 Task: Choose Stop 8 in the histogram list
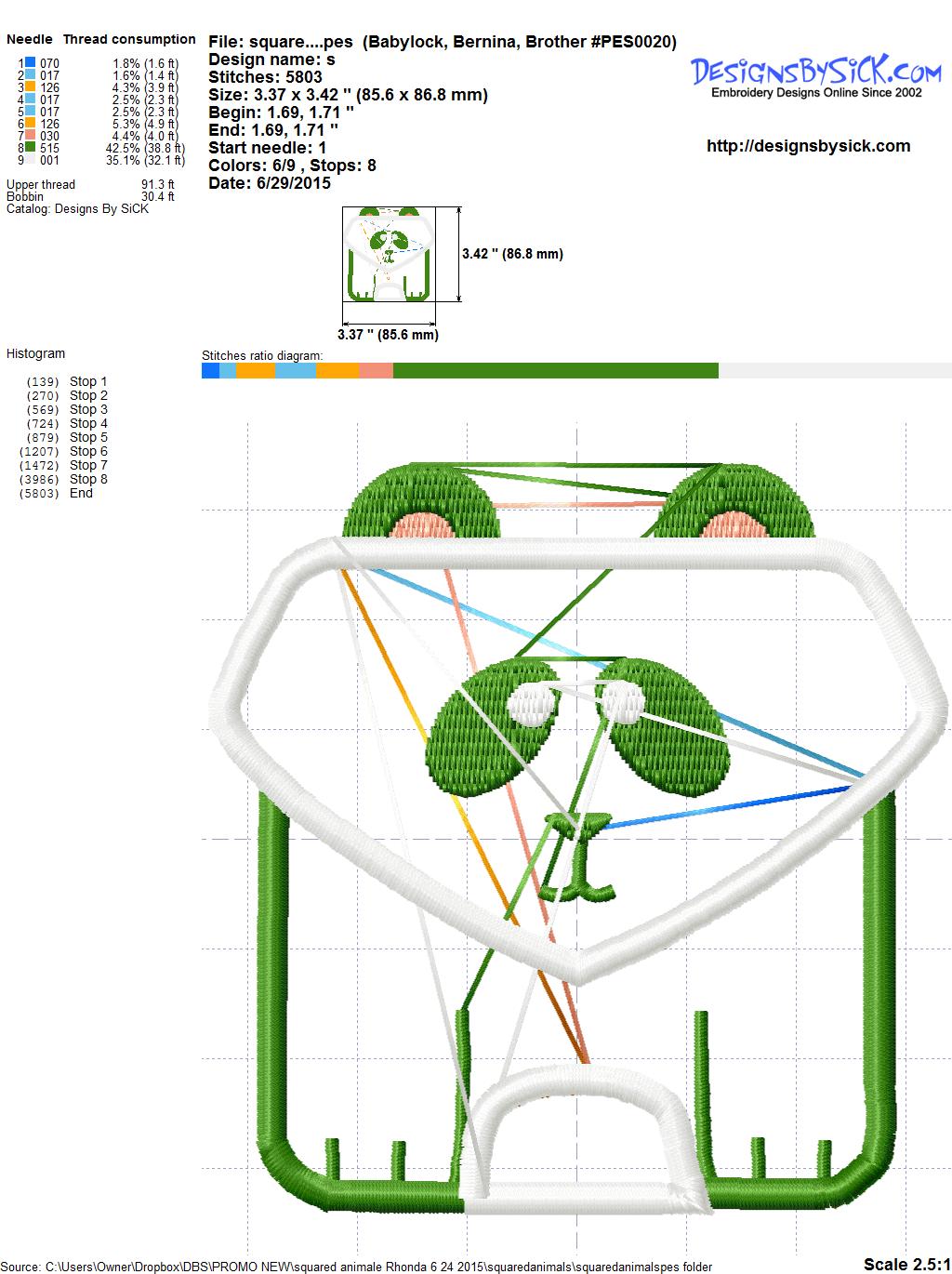pyautogui.click(x=88, y=479)
